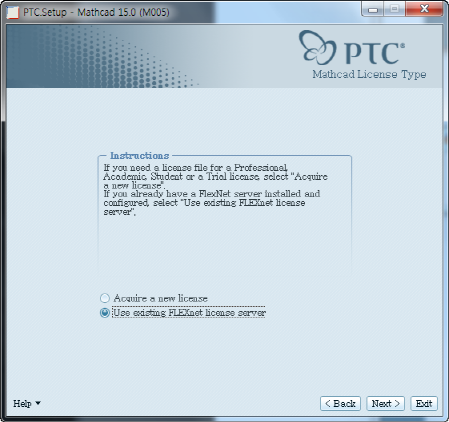The image size is (449, 422).
Task: Open the Help dropdown menu
Action: coord(27,403)
